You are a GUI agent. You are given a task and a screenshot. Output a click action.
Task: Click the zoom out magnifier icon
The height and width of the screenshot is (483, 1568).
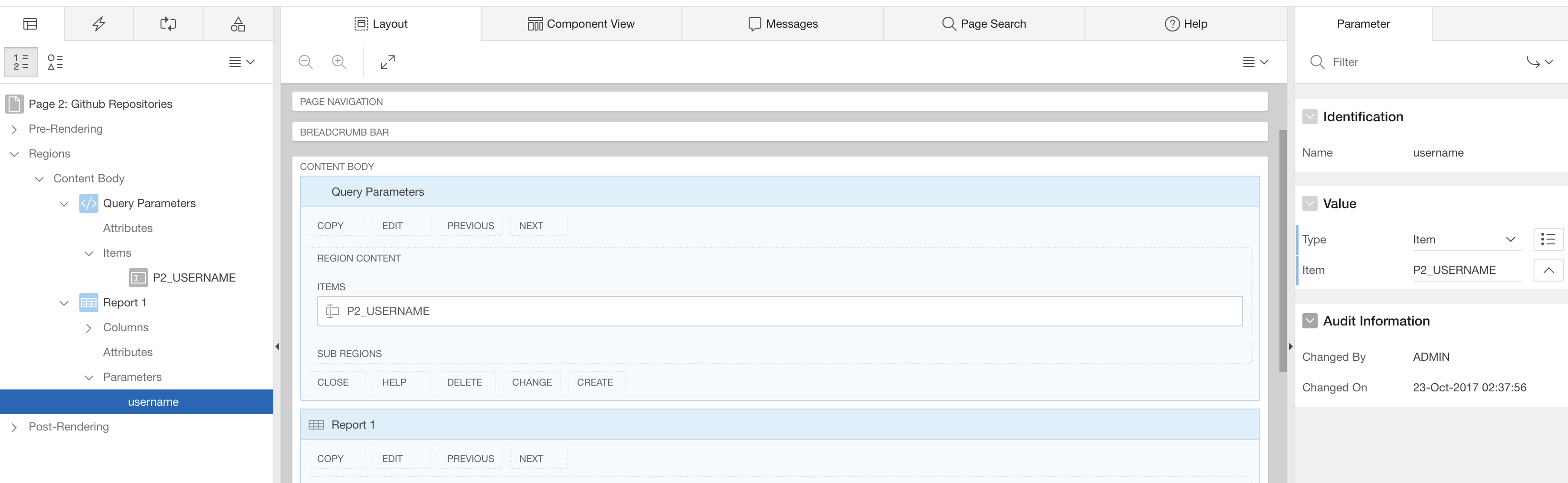tap(306, 62)
